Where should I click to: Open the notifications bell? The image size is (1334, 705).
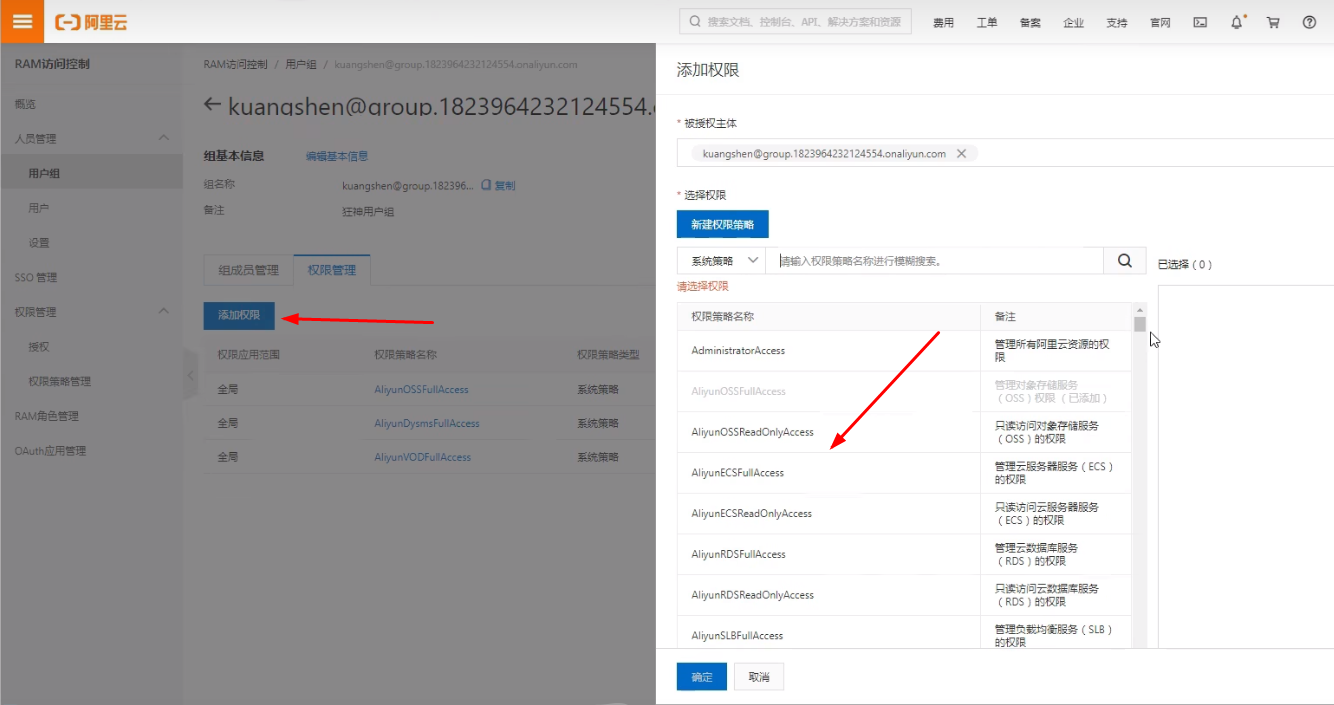pyautogui.click(x=1237, y=22)
